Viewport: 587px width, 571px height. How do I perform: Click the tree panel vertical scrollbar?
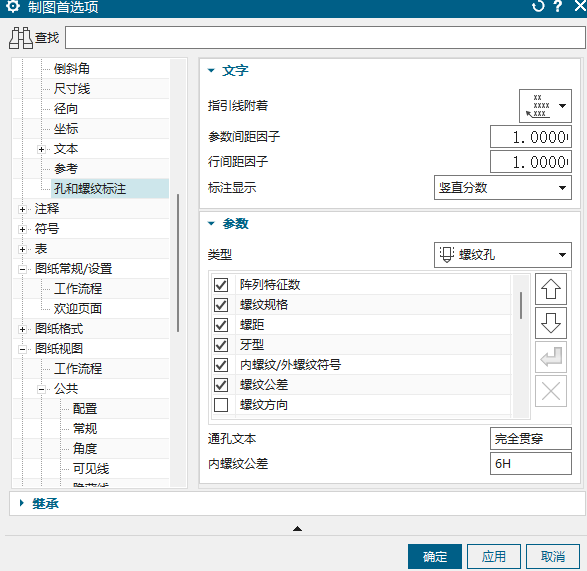178,263
